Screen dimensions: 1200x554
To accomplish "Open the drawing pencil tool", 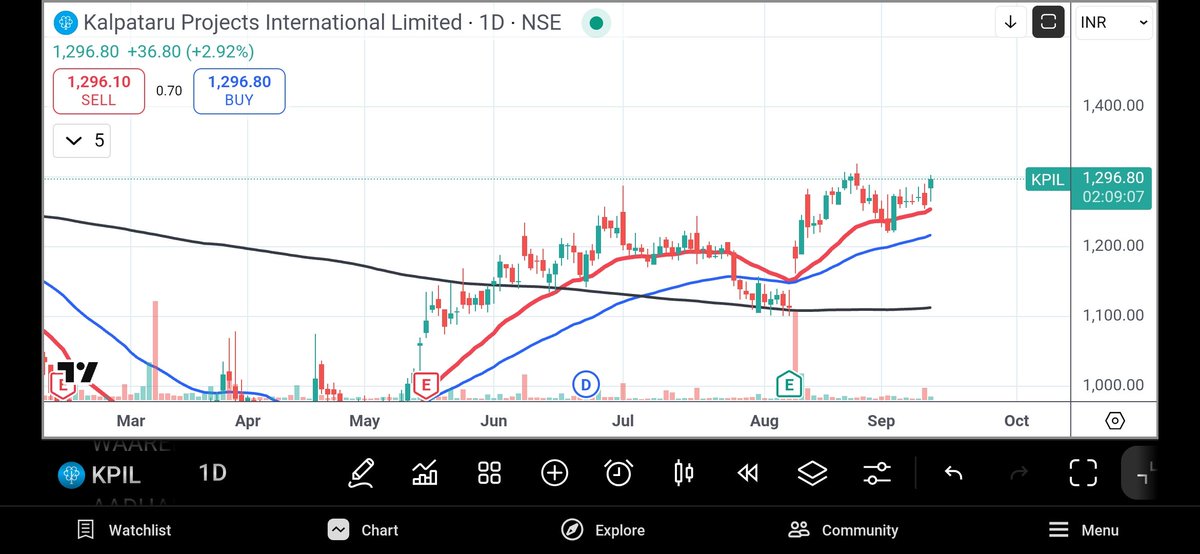I will point(361,472).
